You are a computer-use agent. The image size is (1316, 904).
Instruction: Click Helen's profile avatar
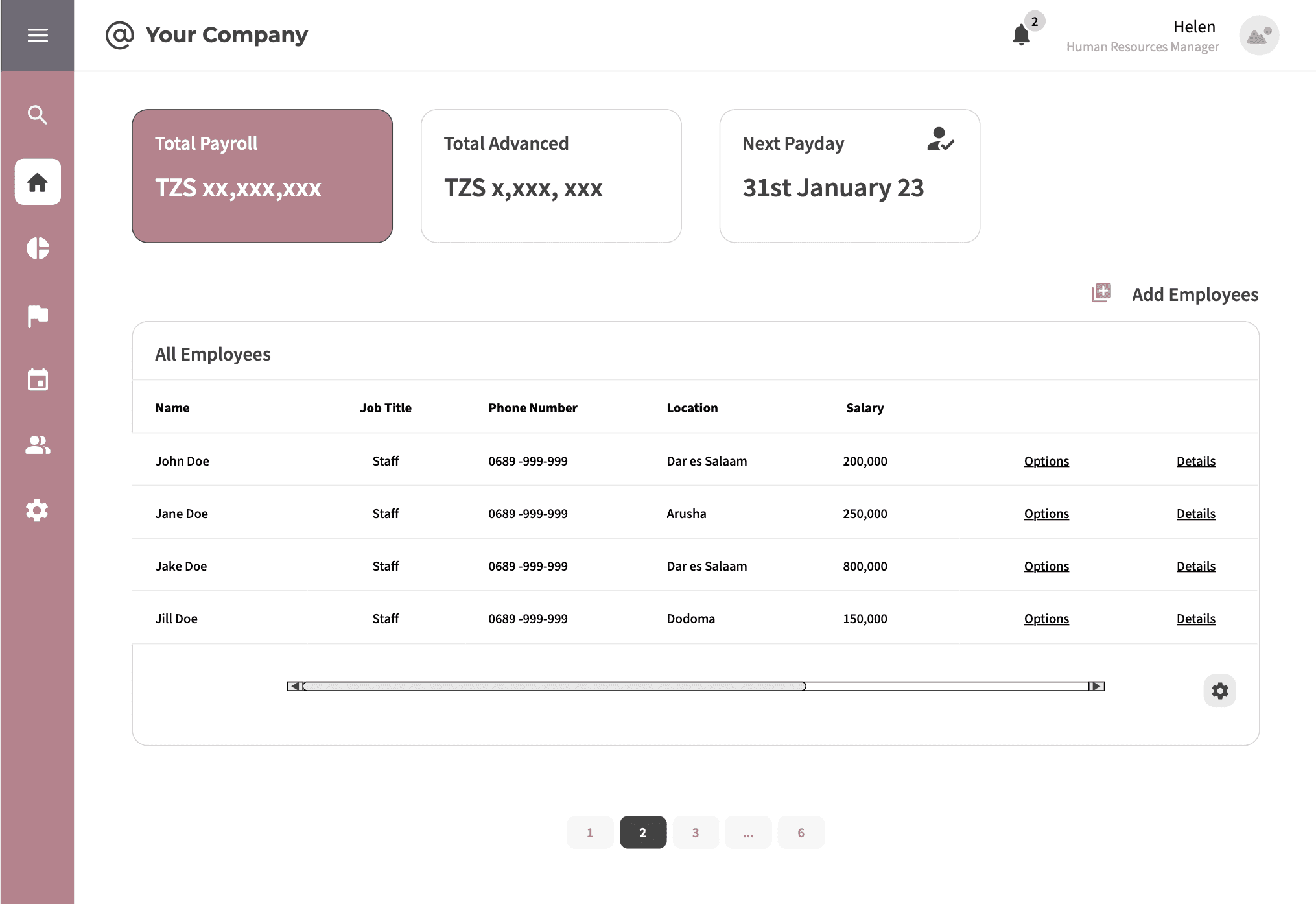1258,36
